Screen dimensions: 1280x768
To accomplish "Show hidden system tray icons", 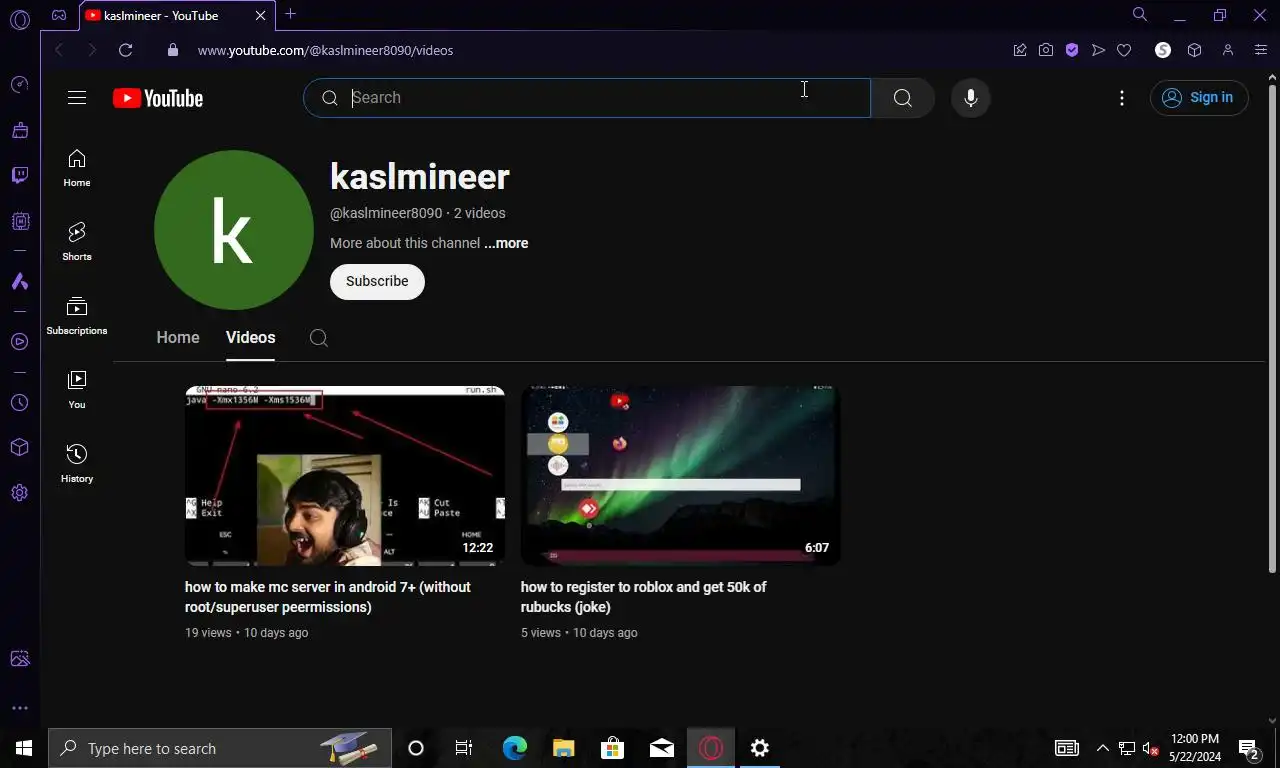I will (x=1102, y=748).
